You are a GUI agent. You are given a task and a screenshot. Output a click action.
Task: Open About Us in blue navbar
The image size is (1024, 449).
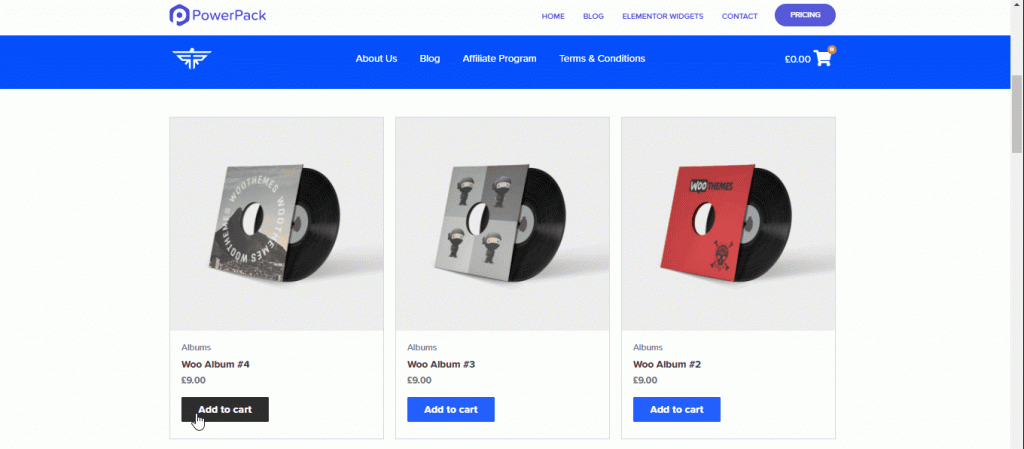[x=376, y=59]
